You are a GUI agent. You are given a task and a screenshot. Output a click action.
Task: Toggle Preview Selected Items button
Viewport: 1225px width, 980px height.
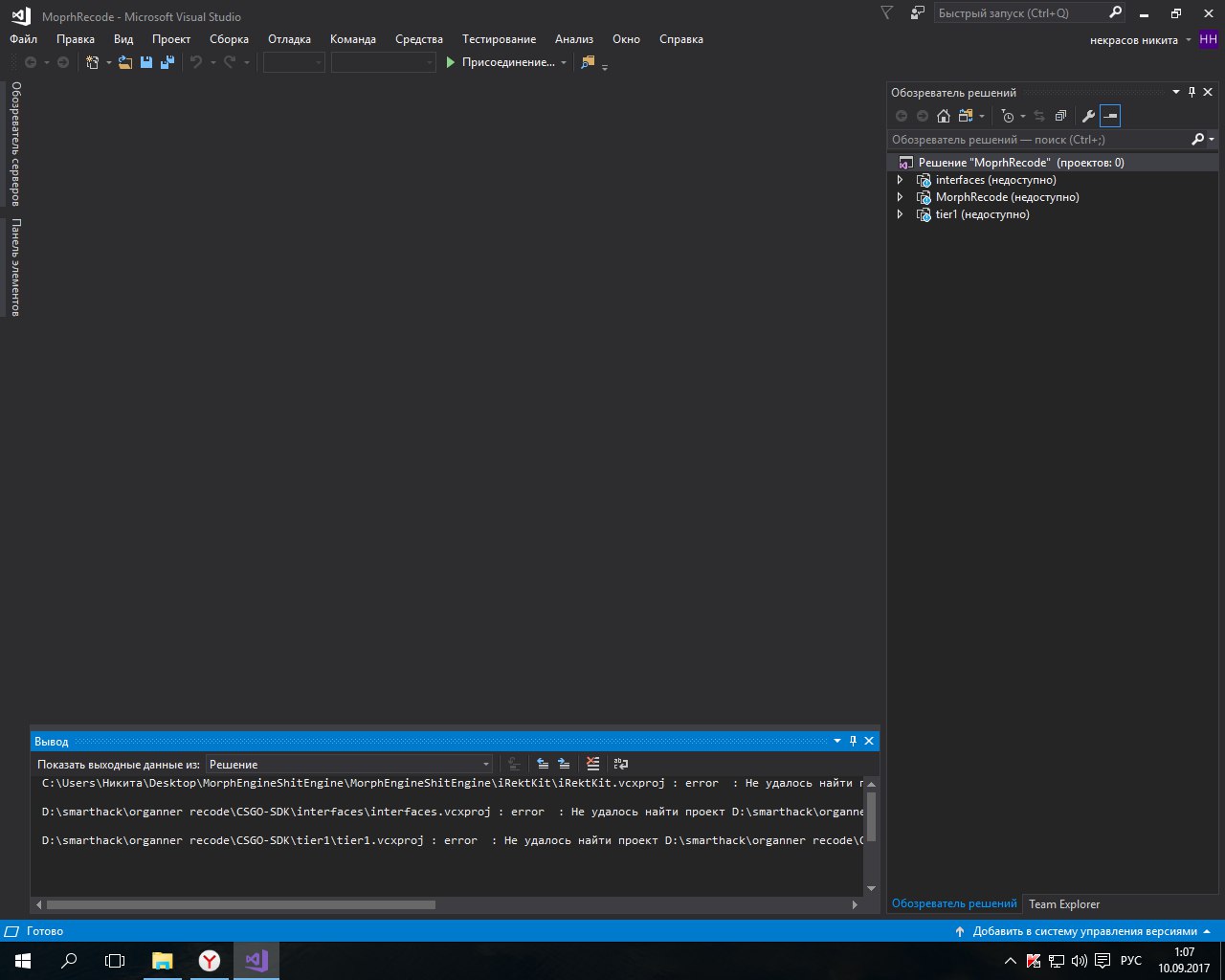click(1110, 116)
